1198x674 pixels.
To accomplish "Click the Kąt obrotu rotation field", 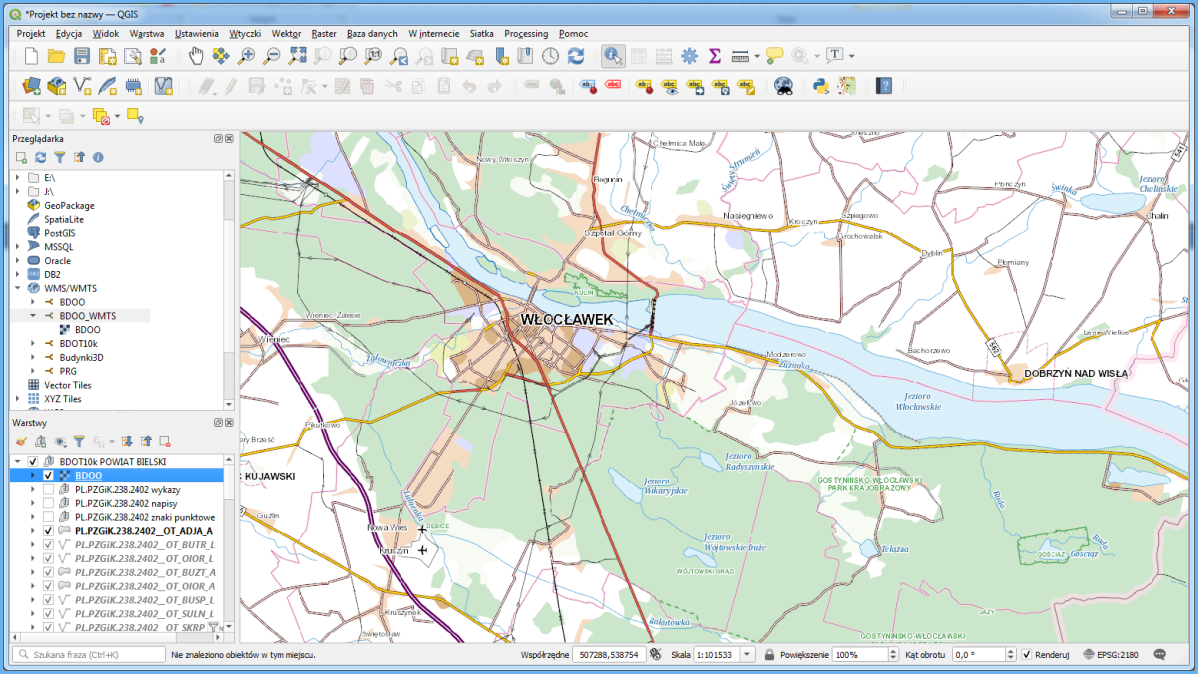I will tap(978, 655).
